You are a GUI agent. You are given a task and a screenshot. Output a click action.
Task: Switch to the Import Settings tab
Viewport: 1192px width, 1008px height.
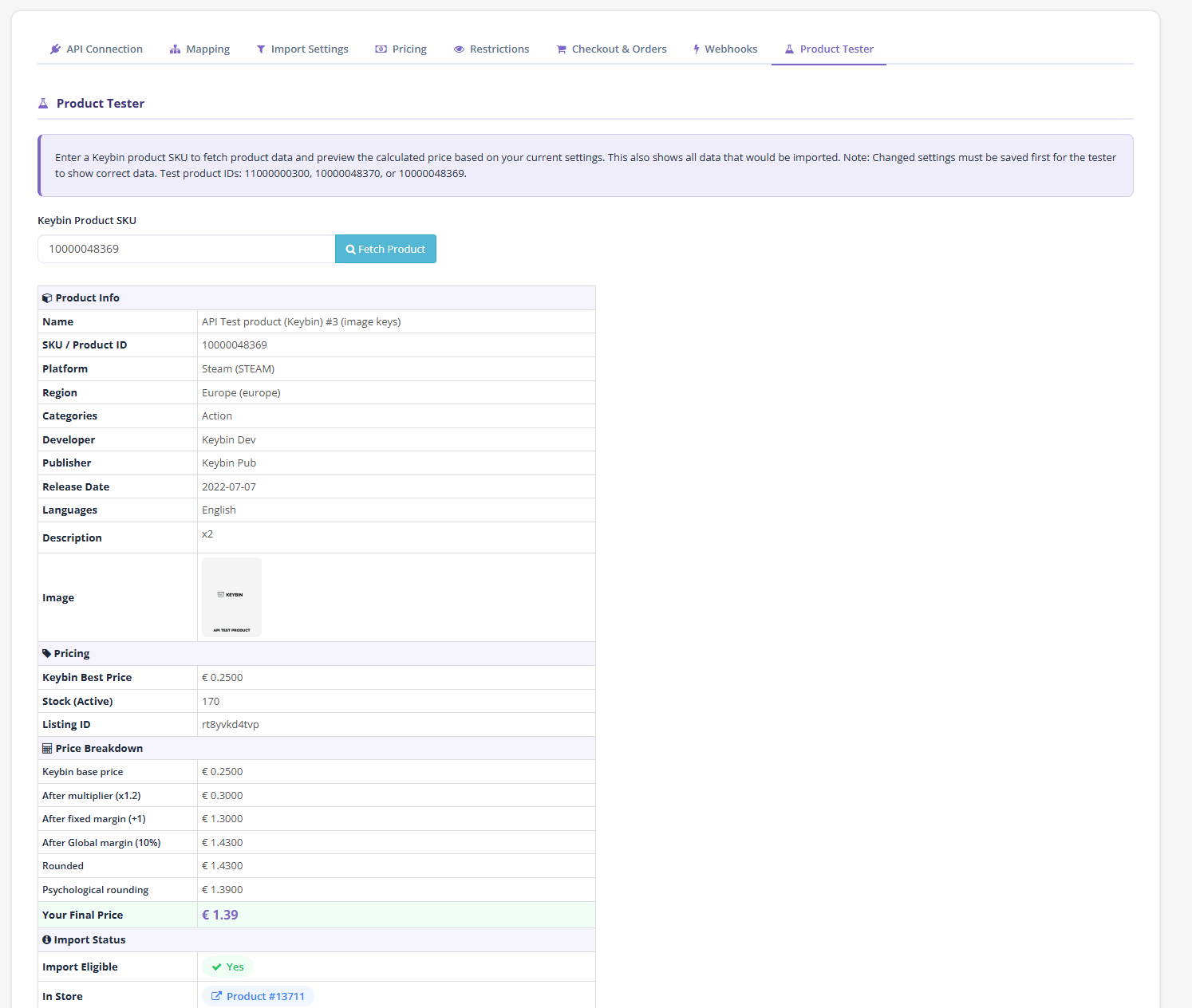click(x=310, y=49)
